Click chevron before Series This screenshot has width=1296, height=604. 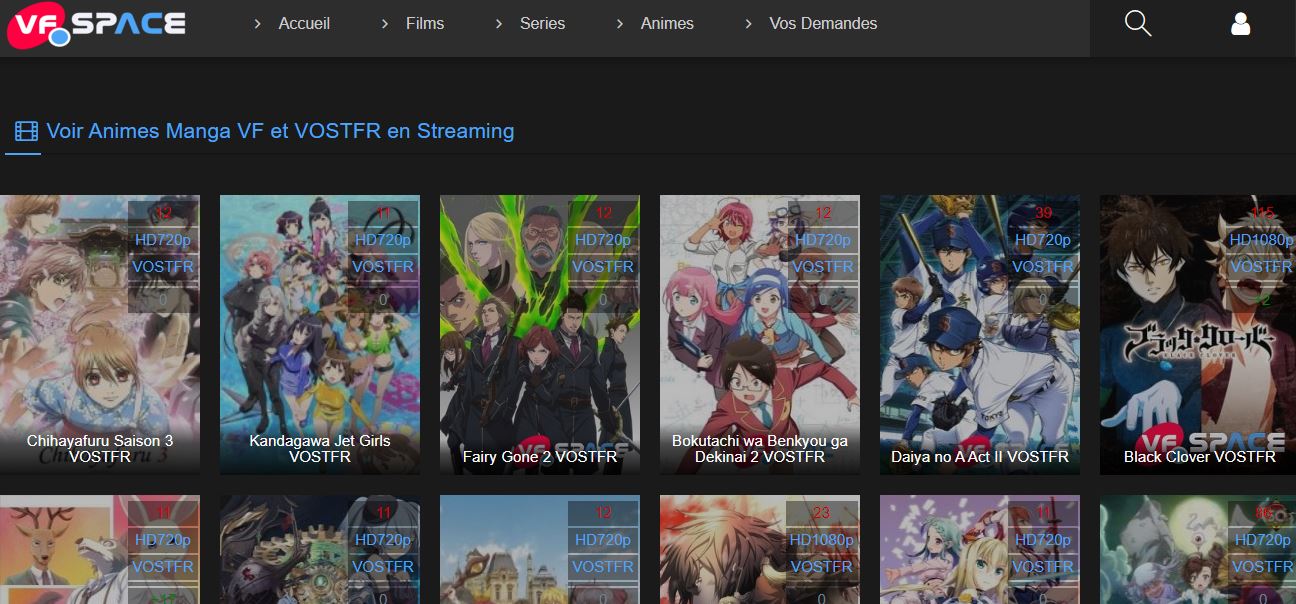pos(499,24)
